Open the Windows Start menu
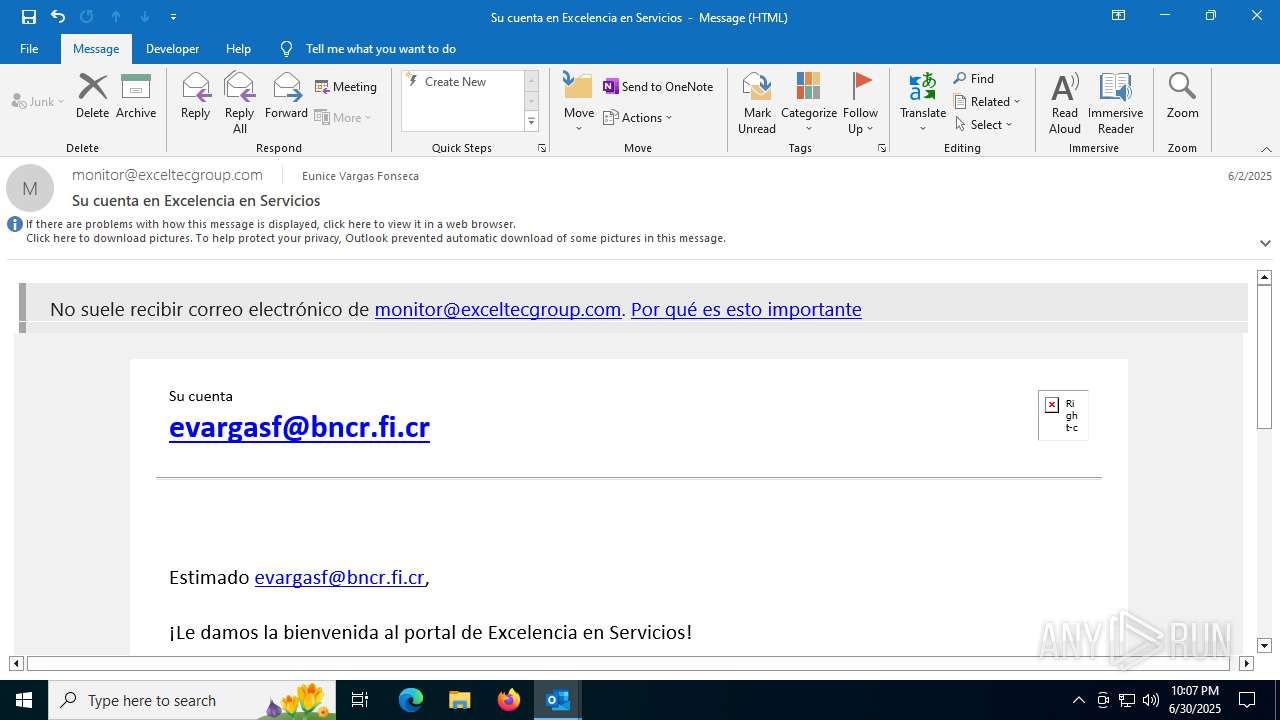Image resolution: width=1280 pixels, height=720 pixels. [x=24, y=700]
